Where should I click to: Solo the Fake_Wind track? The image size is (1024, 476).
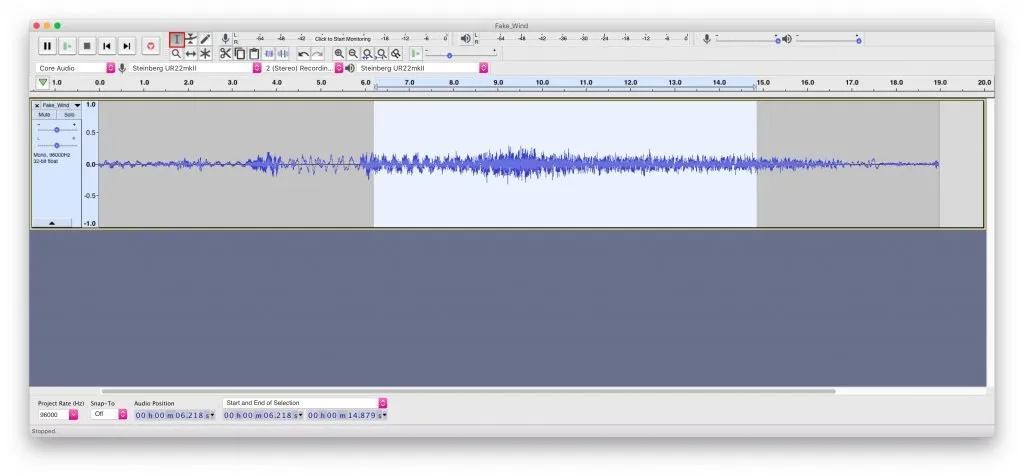click(69, 114)
